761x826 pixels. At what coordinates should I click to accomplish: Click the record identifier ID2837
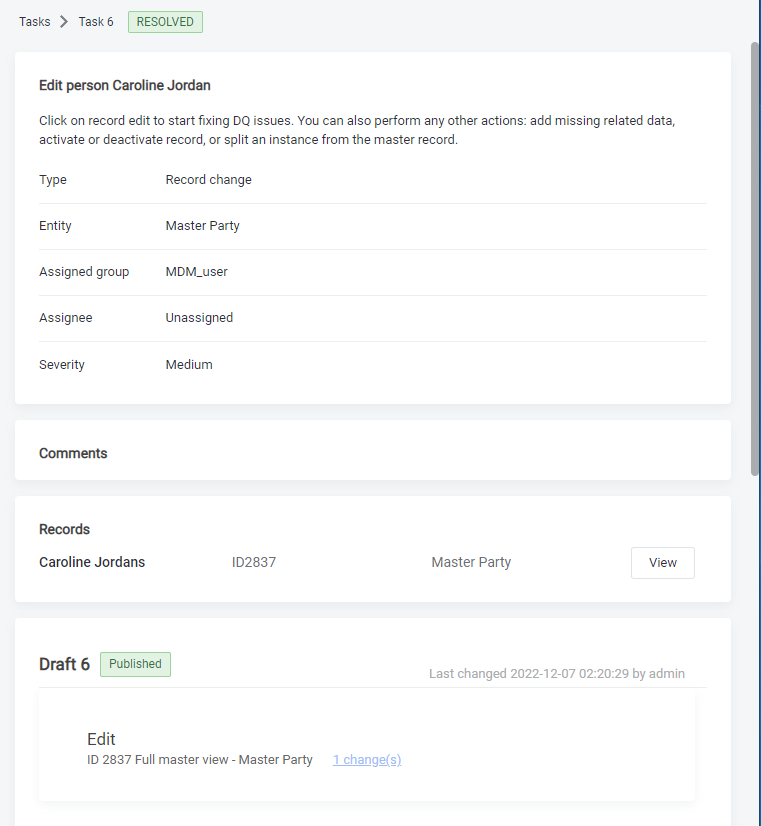pos(253,562)
